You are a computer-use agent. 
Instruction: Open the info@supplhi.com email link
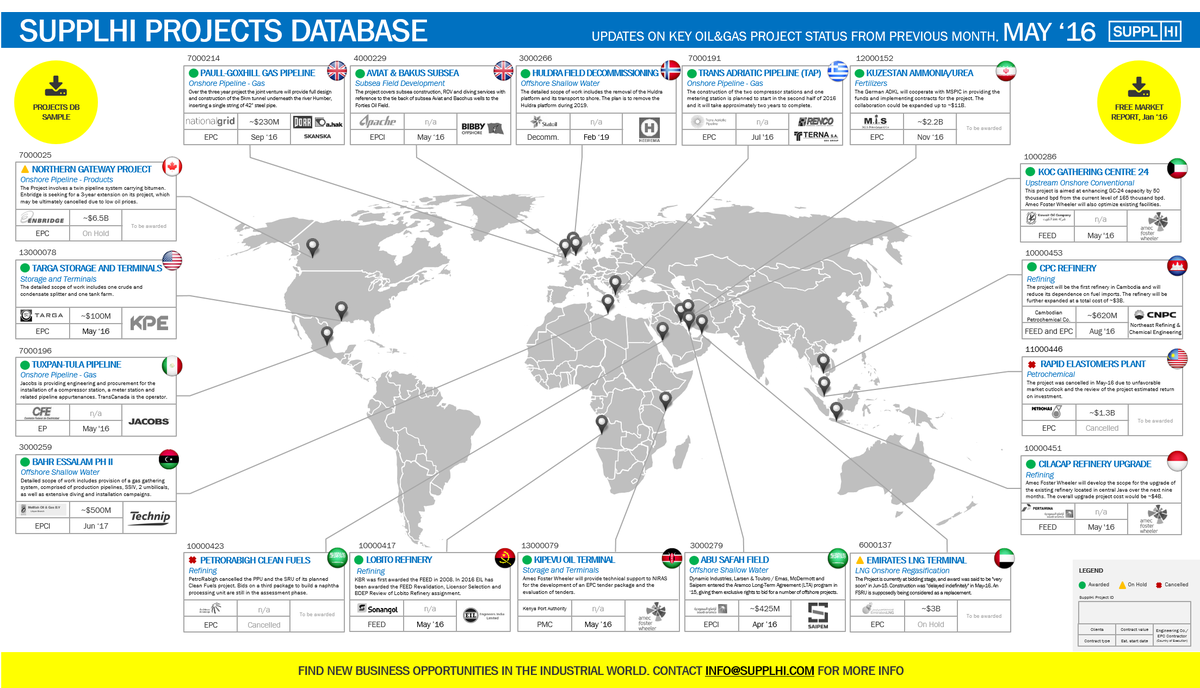(x=759, y=670)
